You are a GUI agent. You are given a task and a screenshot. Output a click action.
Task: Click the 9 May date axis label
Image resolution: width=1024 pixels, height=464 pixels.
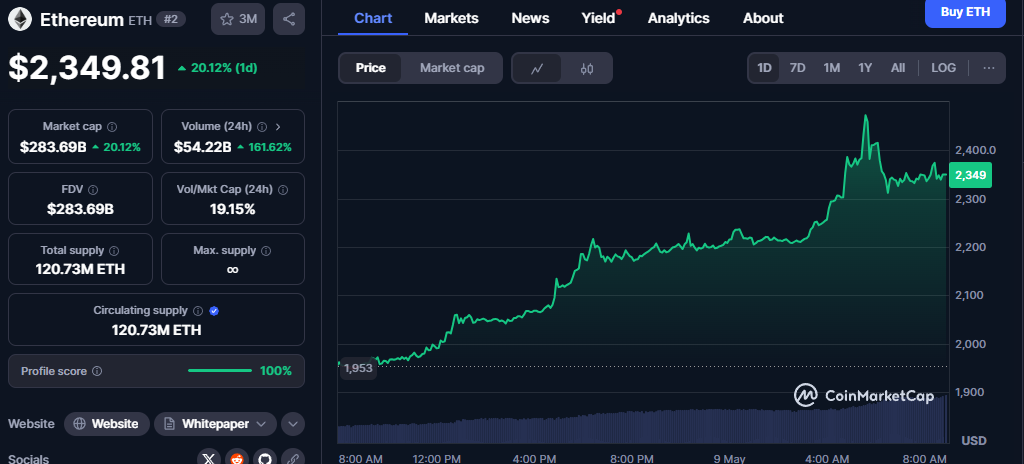[729, 458]
